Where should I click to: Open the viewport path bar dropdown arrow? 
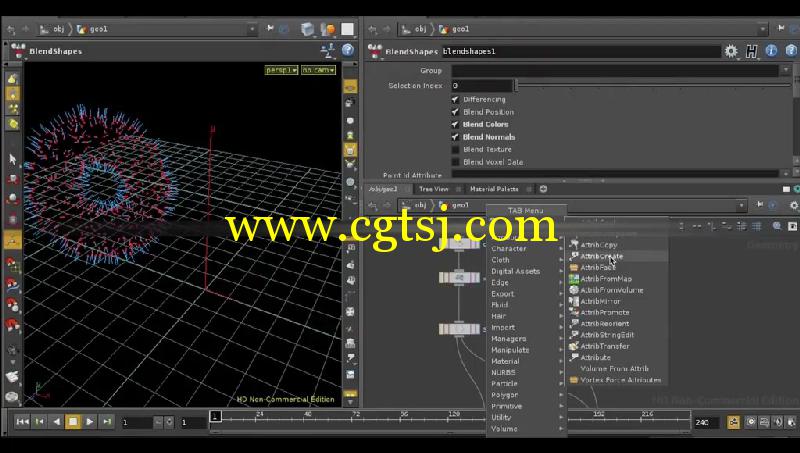252,29
